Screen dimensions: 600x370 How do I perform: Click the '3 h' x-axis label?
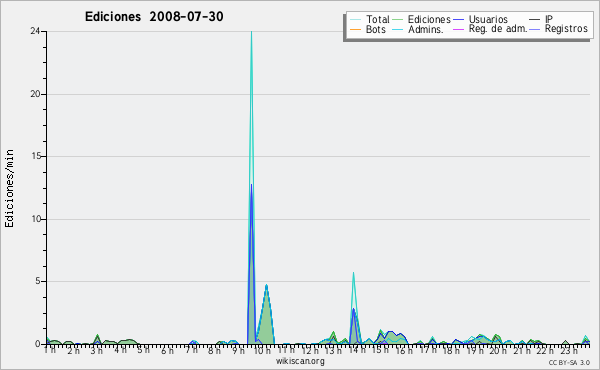pyautogui.click(x=96, y=351)
